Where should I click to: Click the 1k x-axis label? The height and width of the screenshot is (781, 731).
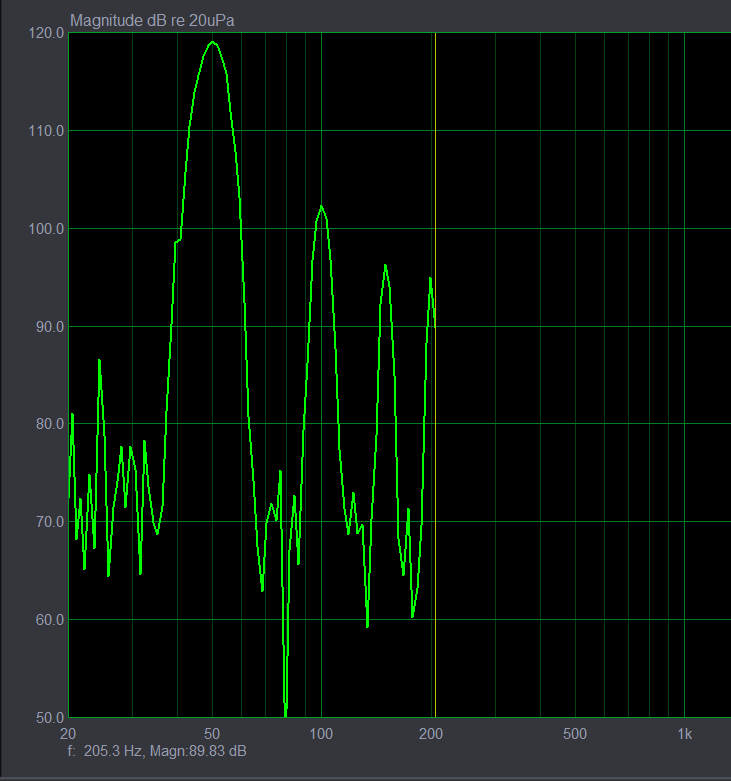pyautogui.click(x=685, y=734)
